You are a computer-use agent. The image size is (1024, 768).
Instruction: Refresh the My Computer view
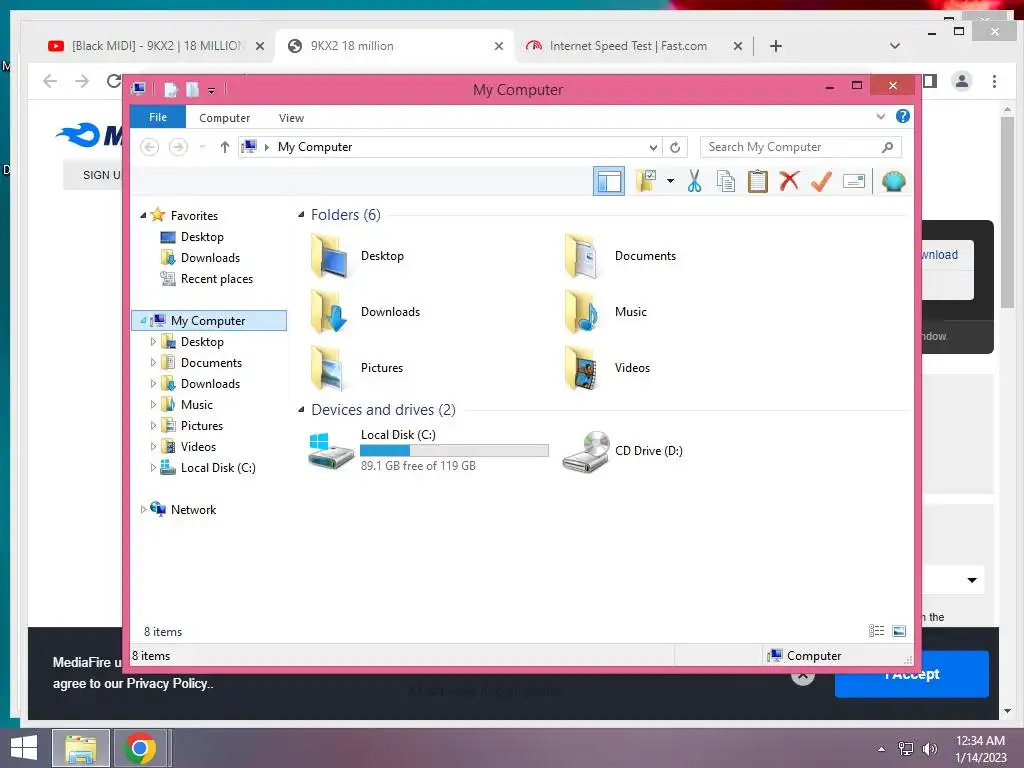675,147
